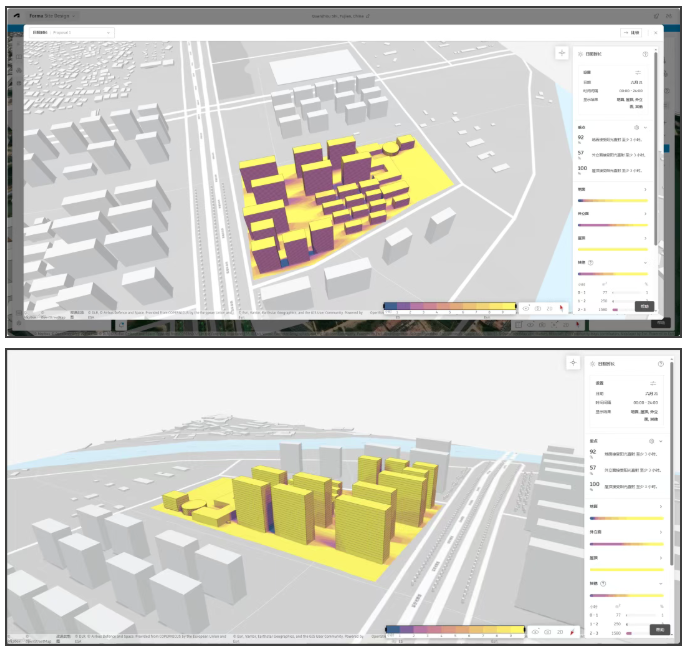Click the background window's eye icon in dimmed toolbar
688x649 pixels.
[530, 325]
